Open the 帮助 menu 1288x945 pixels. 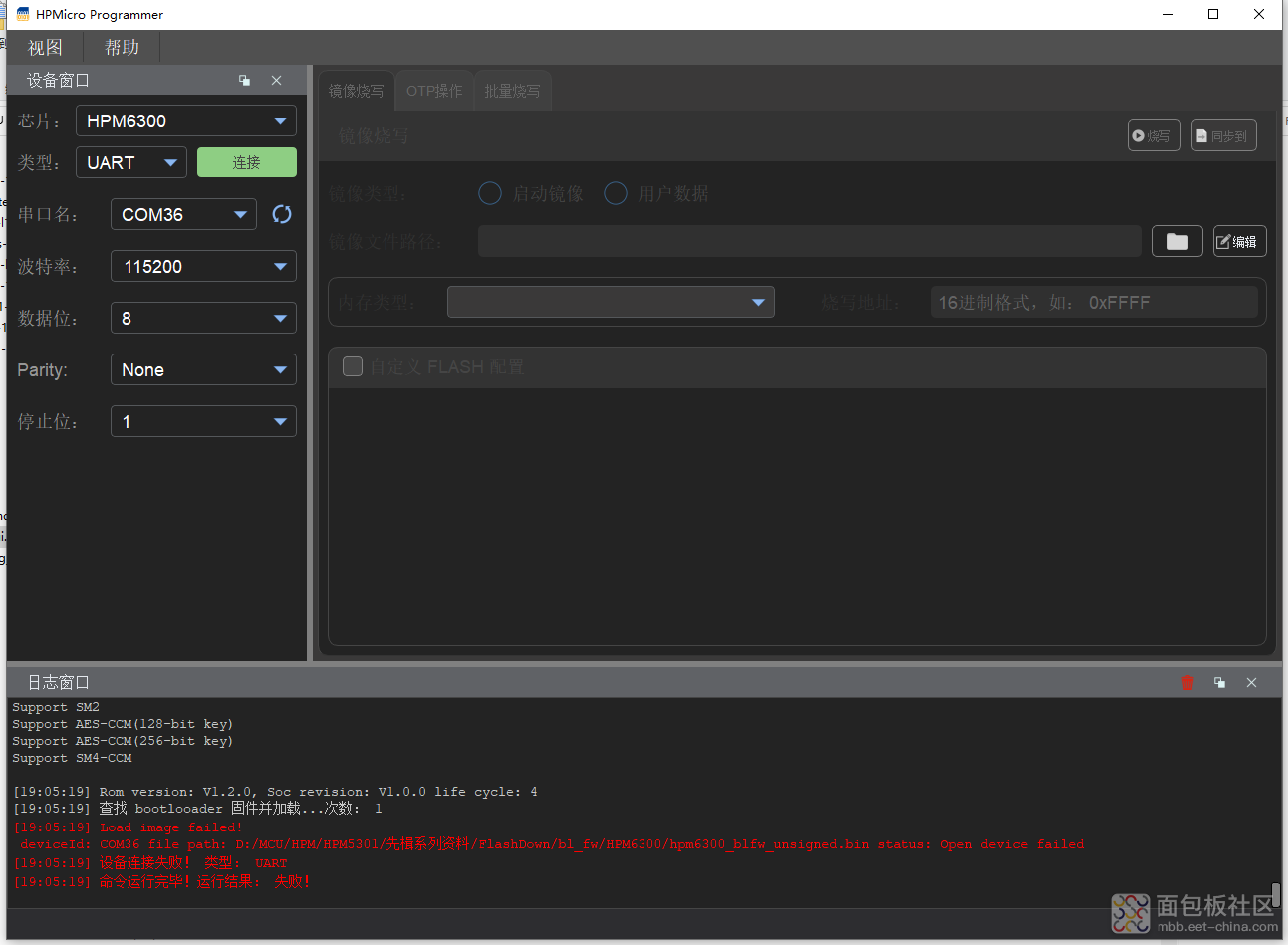coord(122,47)
